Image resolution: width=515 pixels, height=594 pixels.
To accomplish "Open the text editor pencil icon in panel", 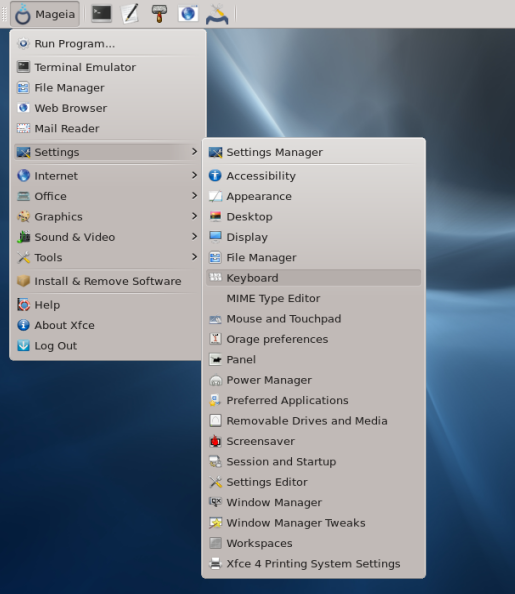I will (x=130, y=14).
